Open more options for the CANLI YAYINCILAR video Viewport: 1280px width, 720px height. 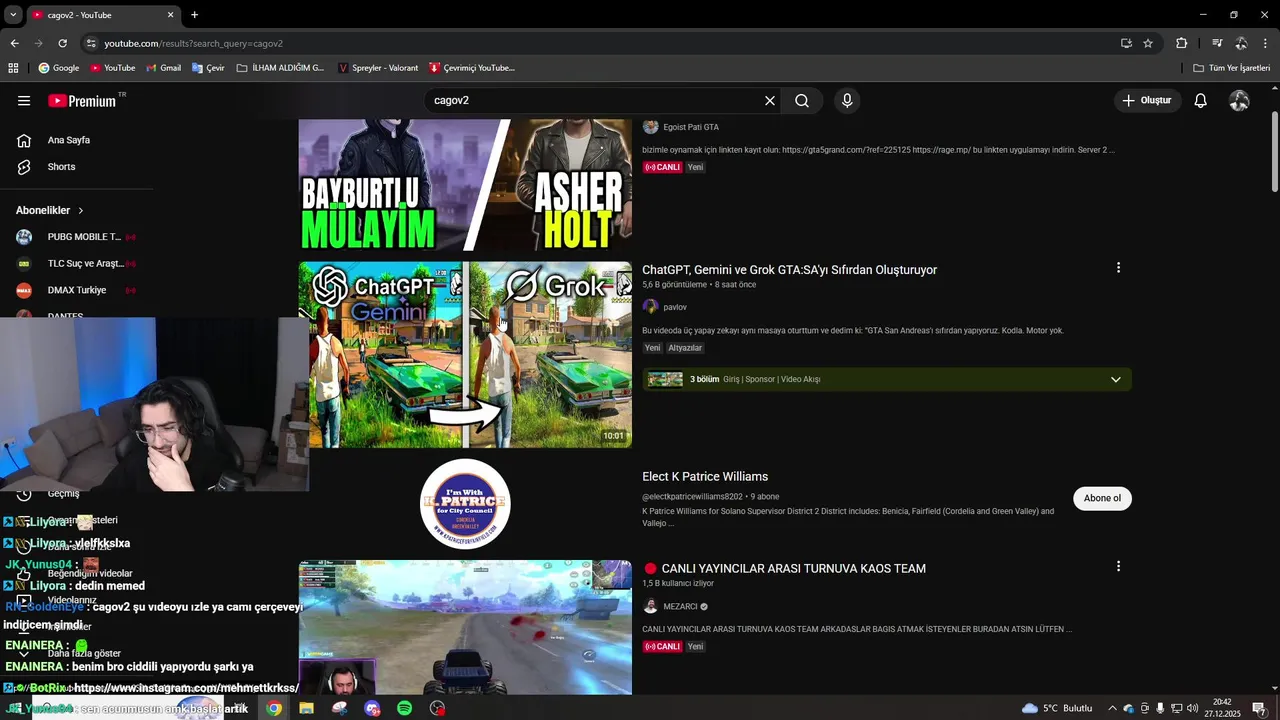point(1118,566)
